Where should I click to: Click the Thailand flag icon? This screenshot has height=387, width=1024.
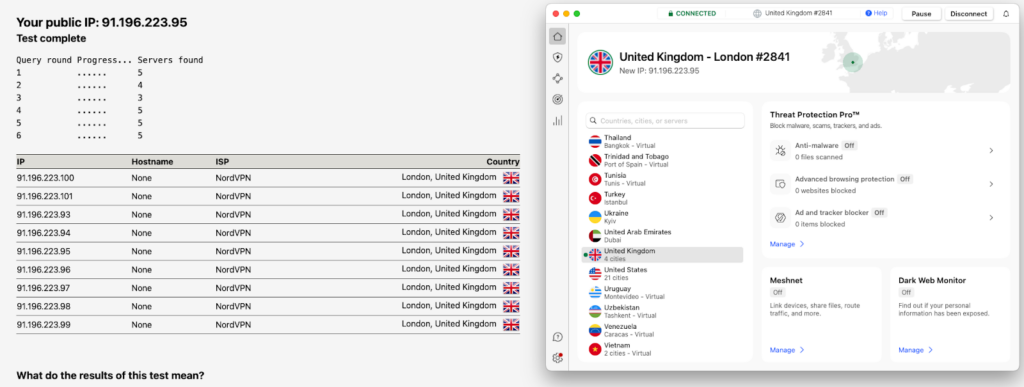tap(595, 141)
